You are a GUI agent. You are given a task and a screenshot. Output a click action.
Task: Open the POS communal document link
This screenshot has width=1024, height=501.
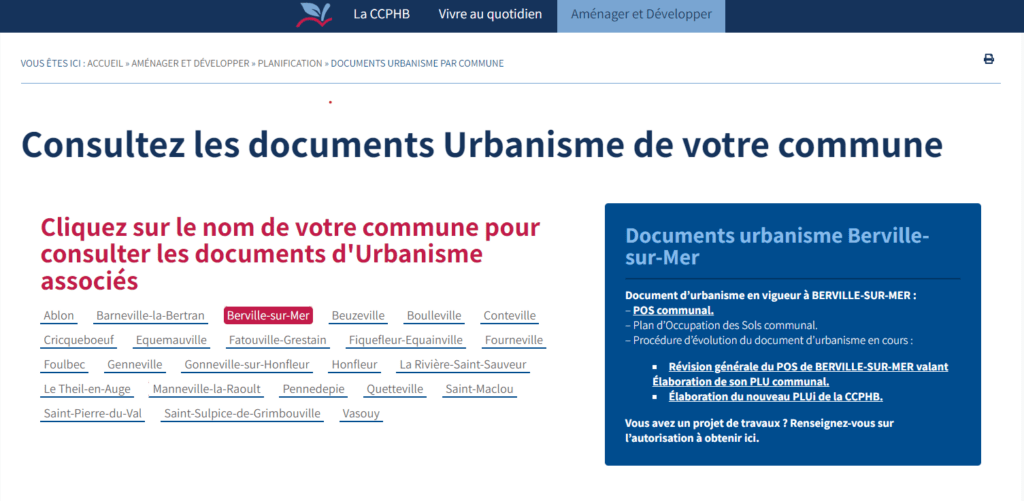(673, 310)
